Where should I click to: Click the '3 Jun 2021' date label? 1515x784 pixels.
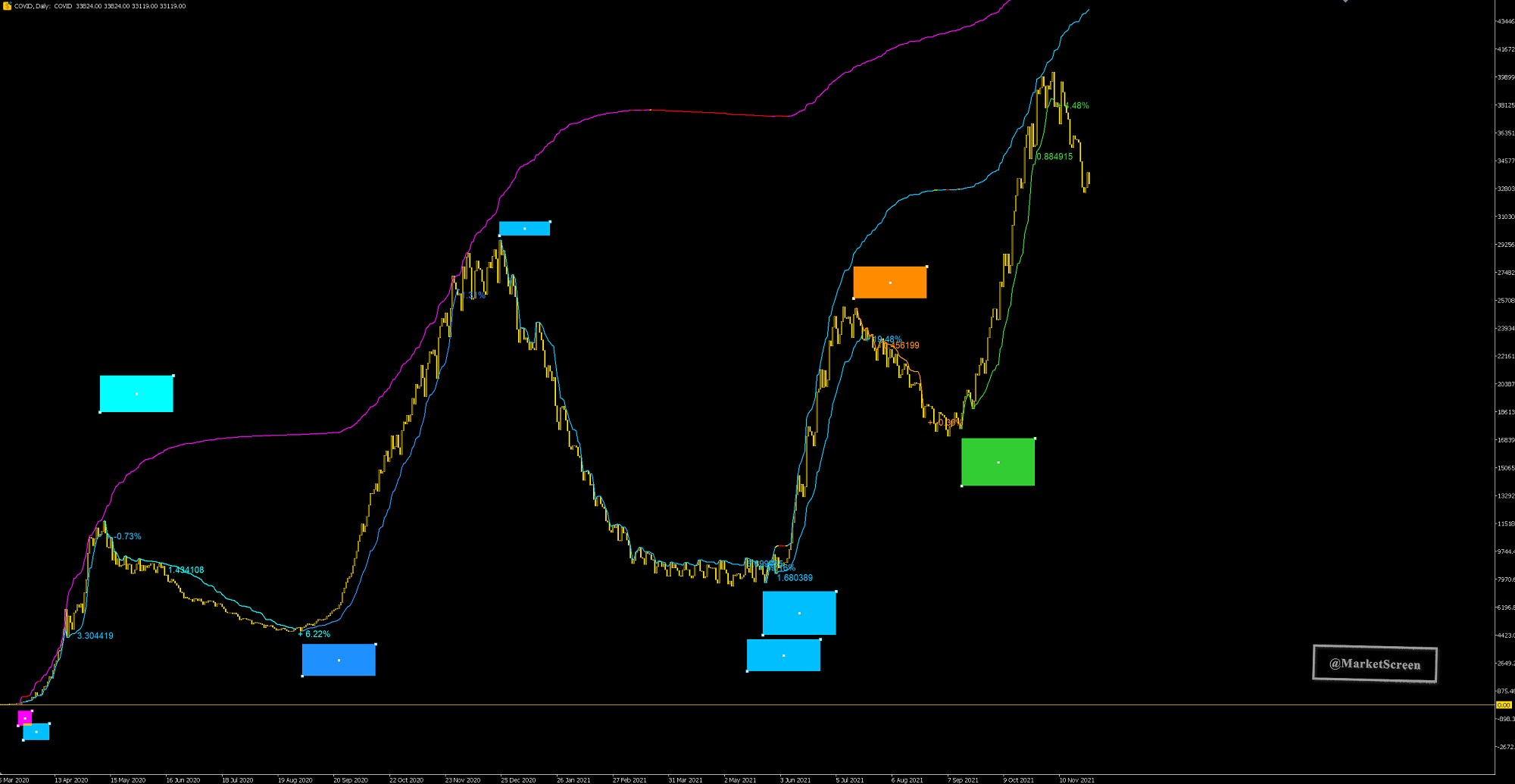pyautogui.click(x=795, y=780)
